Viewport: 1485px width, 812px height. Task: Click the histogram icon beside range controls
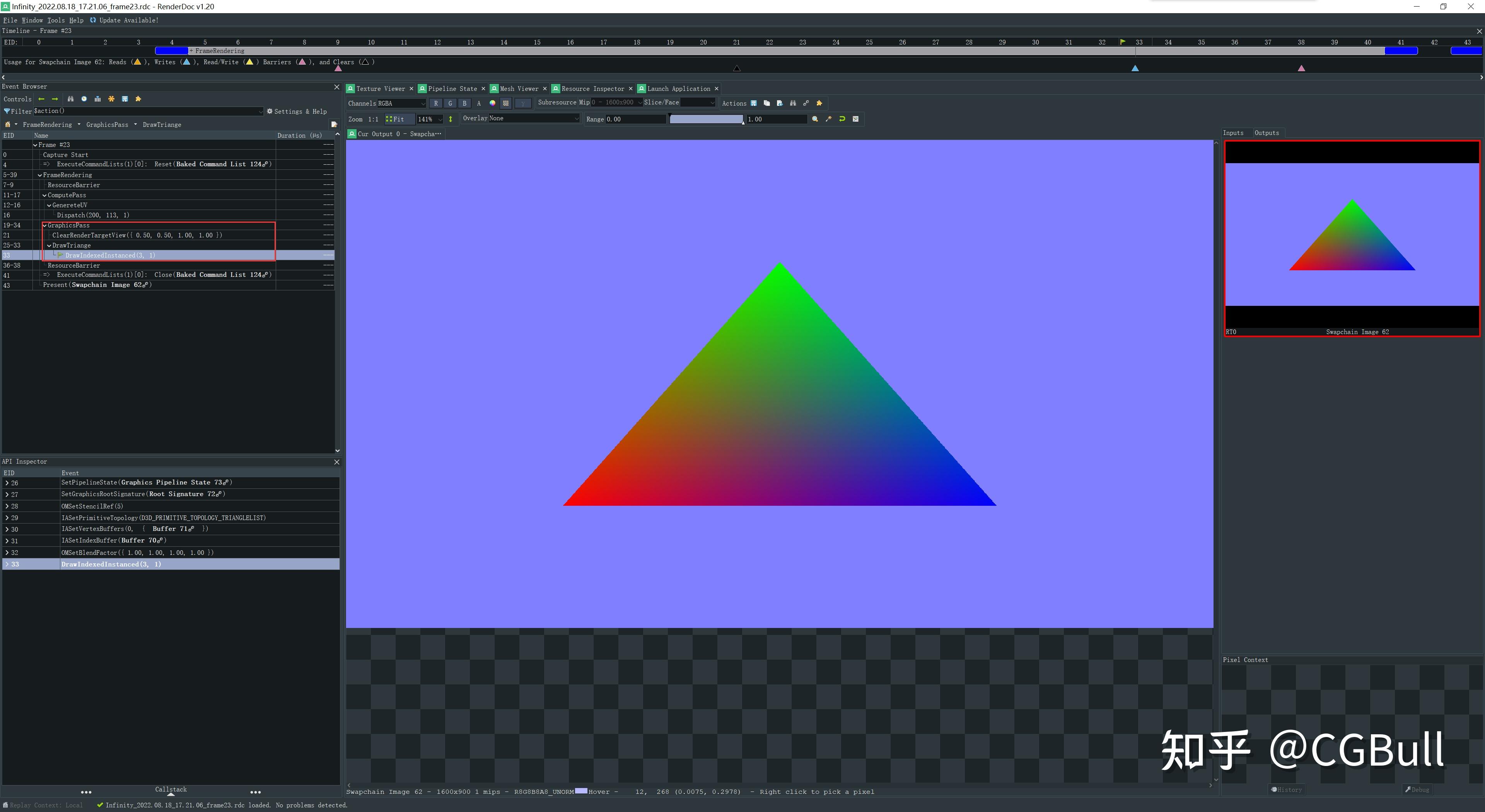855,119
